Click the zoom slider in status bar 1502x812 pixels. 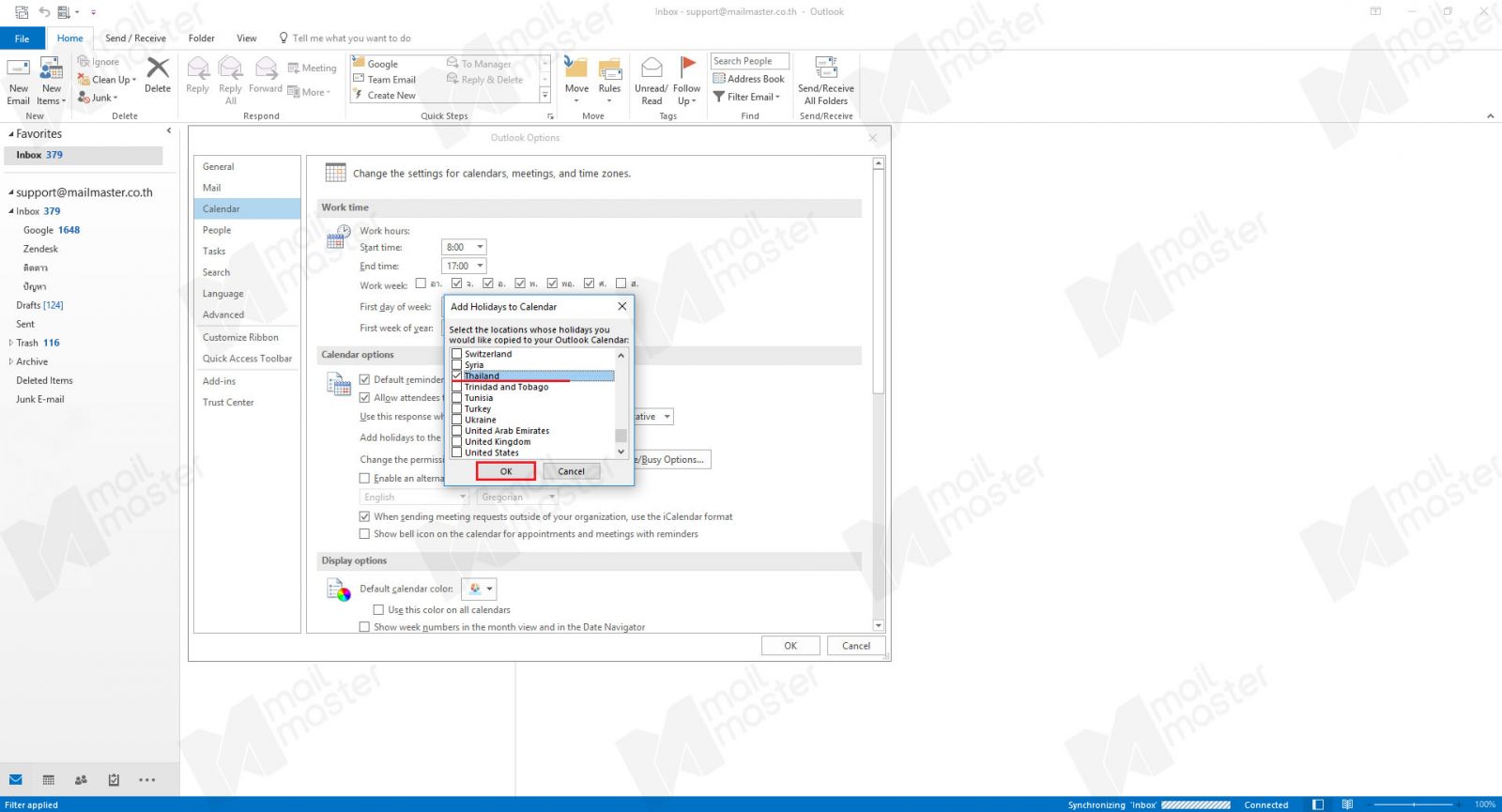1414,804
